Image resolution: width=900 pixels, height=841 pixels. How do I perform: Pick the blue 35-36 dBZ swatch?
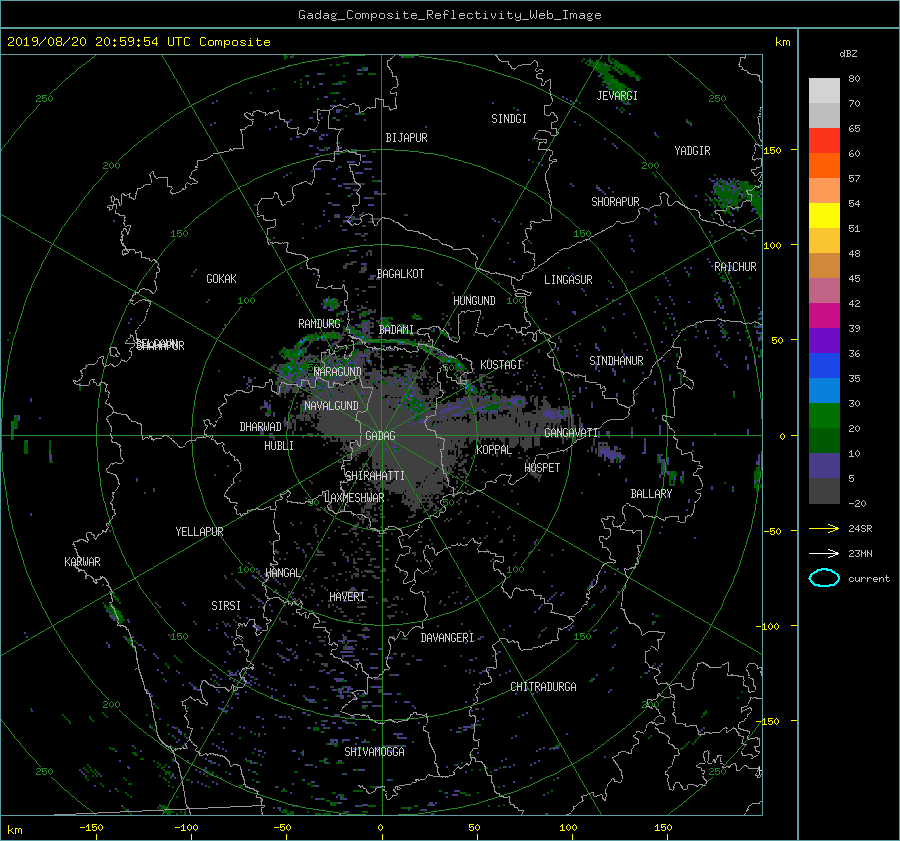pyautogui.click(x=824, y=365)
